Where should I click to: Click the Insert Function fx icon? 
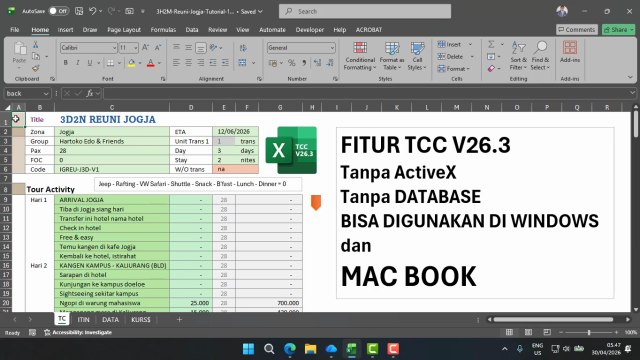[90, 93]
